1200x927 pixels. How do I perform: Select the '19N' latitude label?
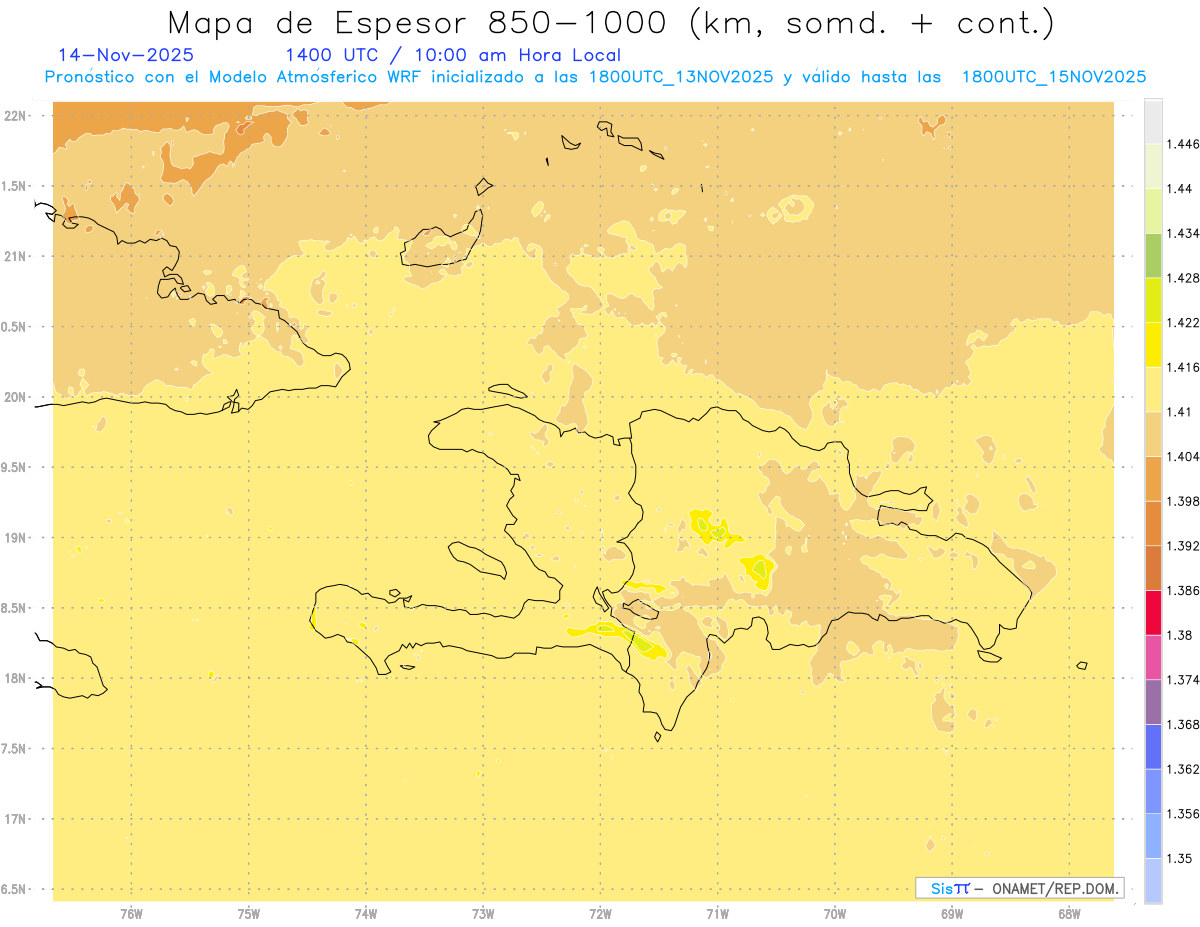pyautogui.click(x=16, y=538)
